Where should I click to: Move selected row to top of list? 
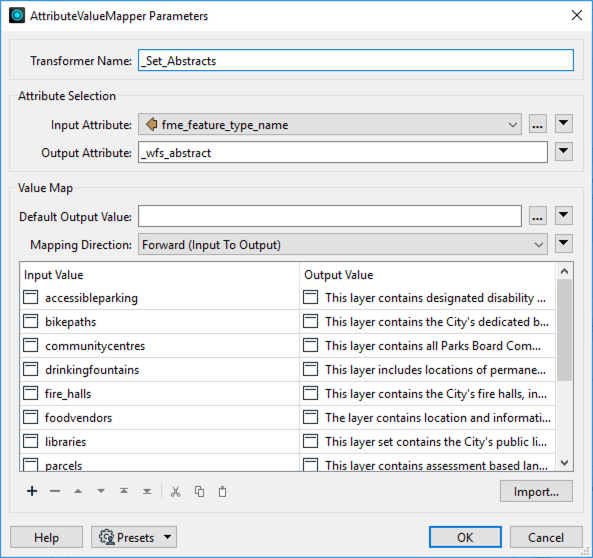pos(124,491)
